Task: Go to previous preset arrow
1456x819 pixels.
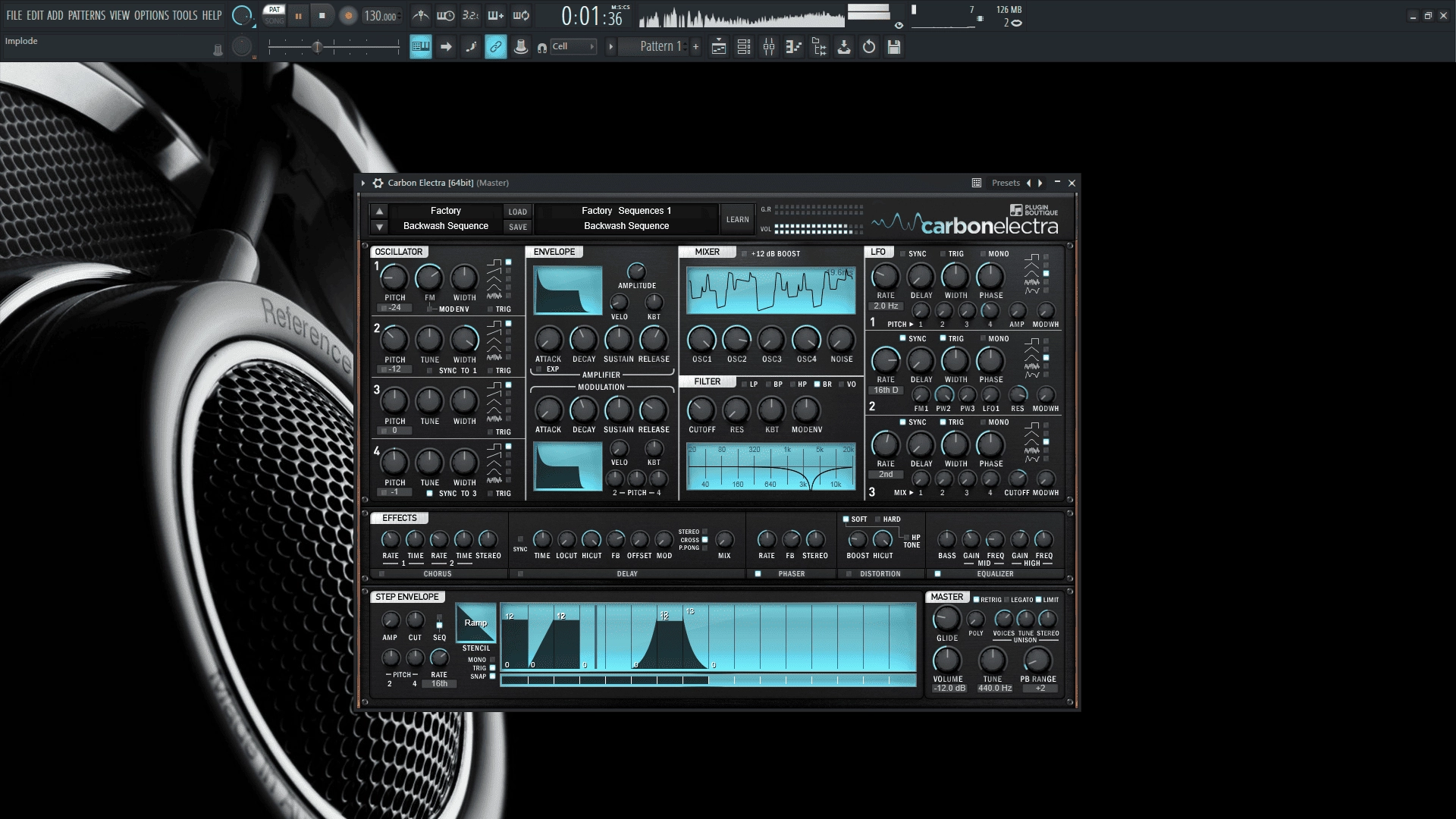Action: click(1029, 183)
